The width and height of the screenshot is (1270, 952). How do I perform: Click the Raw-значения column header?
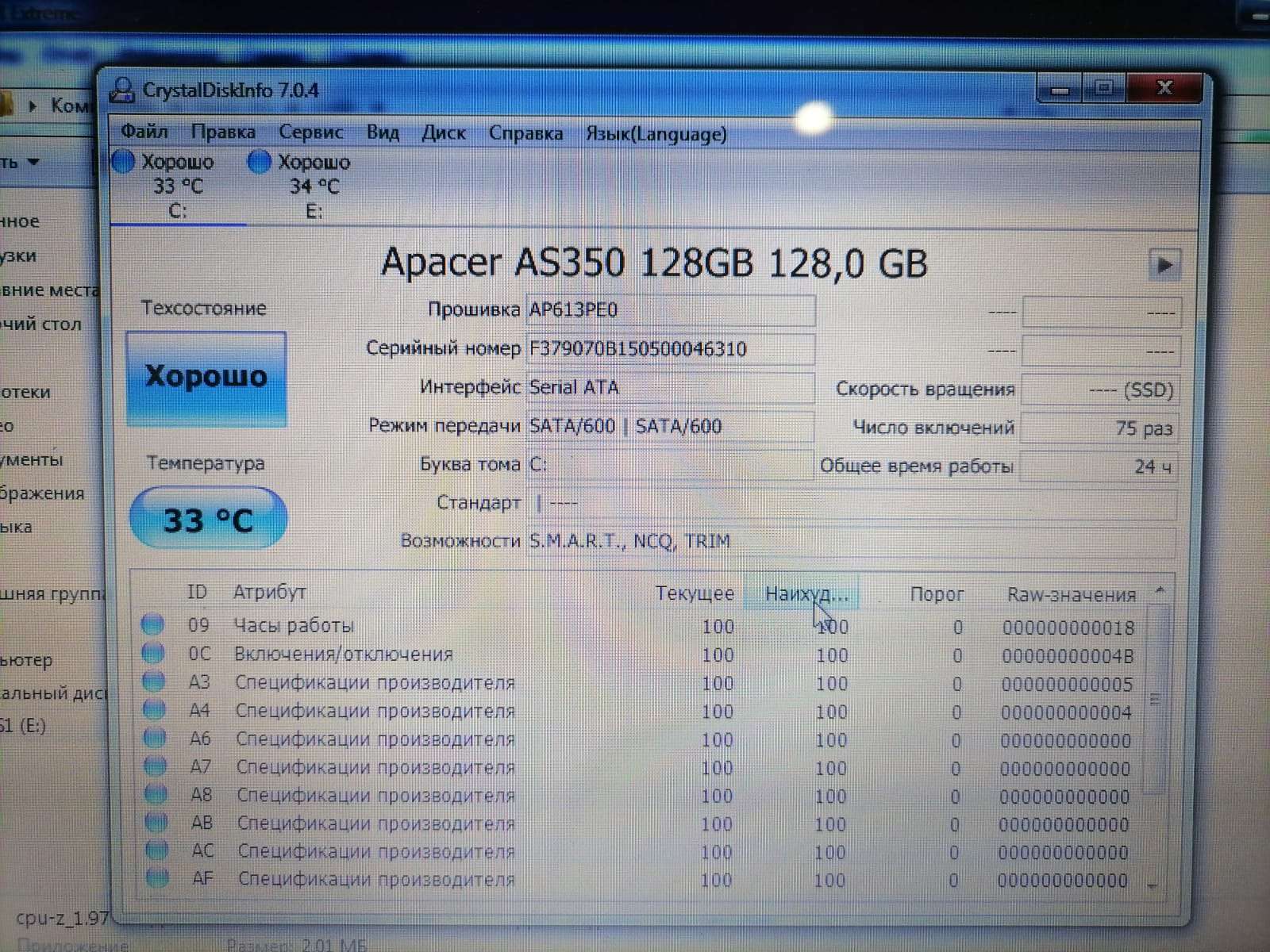[x=1071, y=594]
